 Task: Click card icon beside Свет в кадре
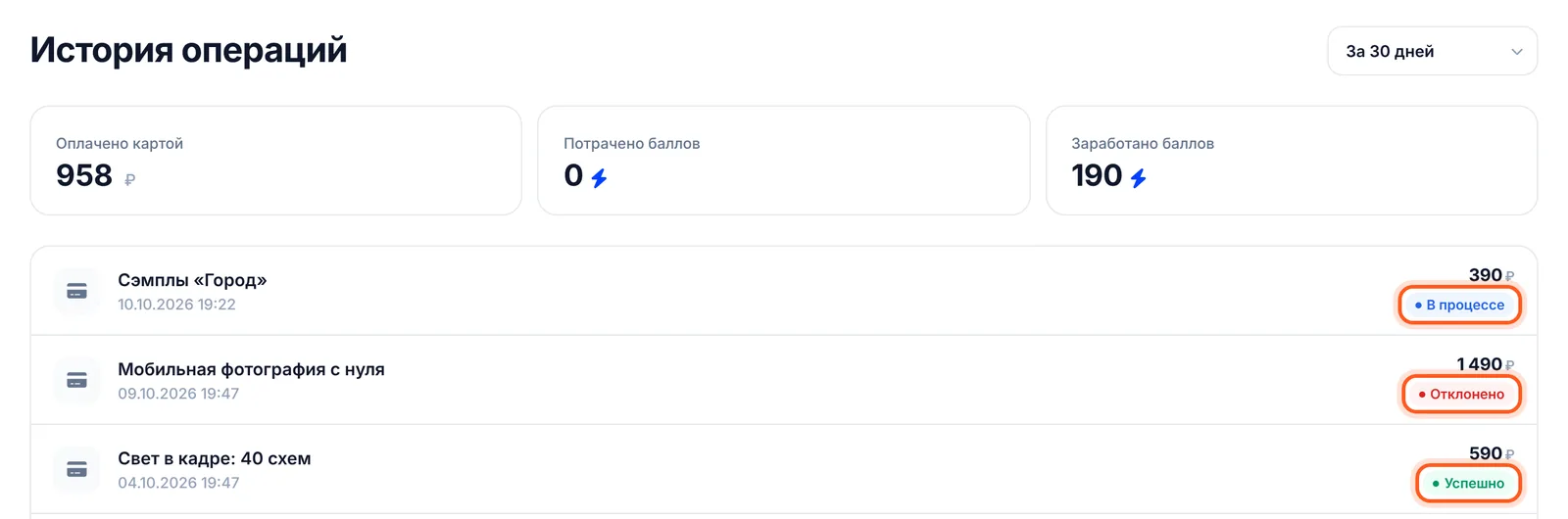[x=76, y=469]
